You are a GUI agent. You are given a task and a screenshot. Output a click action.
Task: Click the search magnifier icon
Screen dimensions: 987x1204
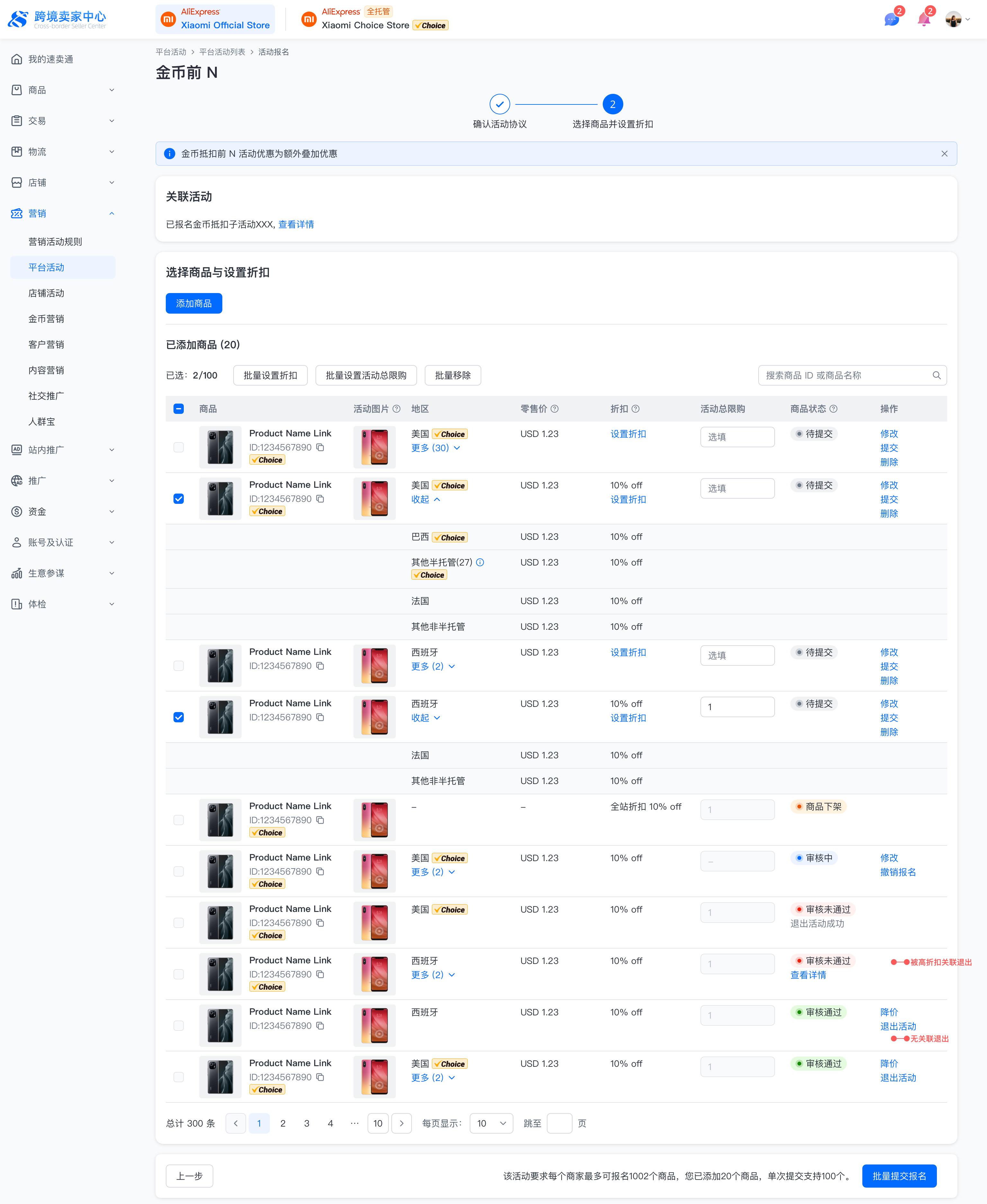[937, 375]
